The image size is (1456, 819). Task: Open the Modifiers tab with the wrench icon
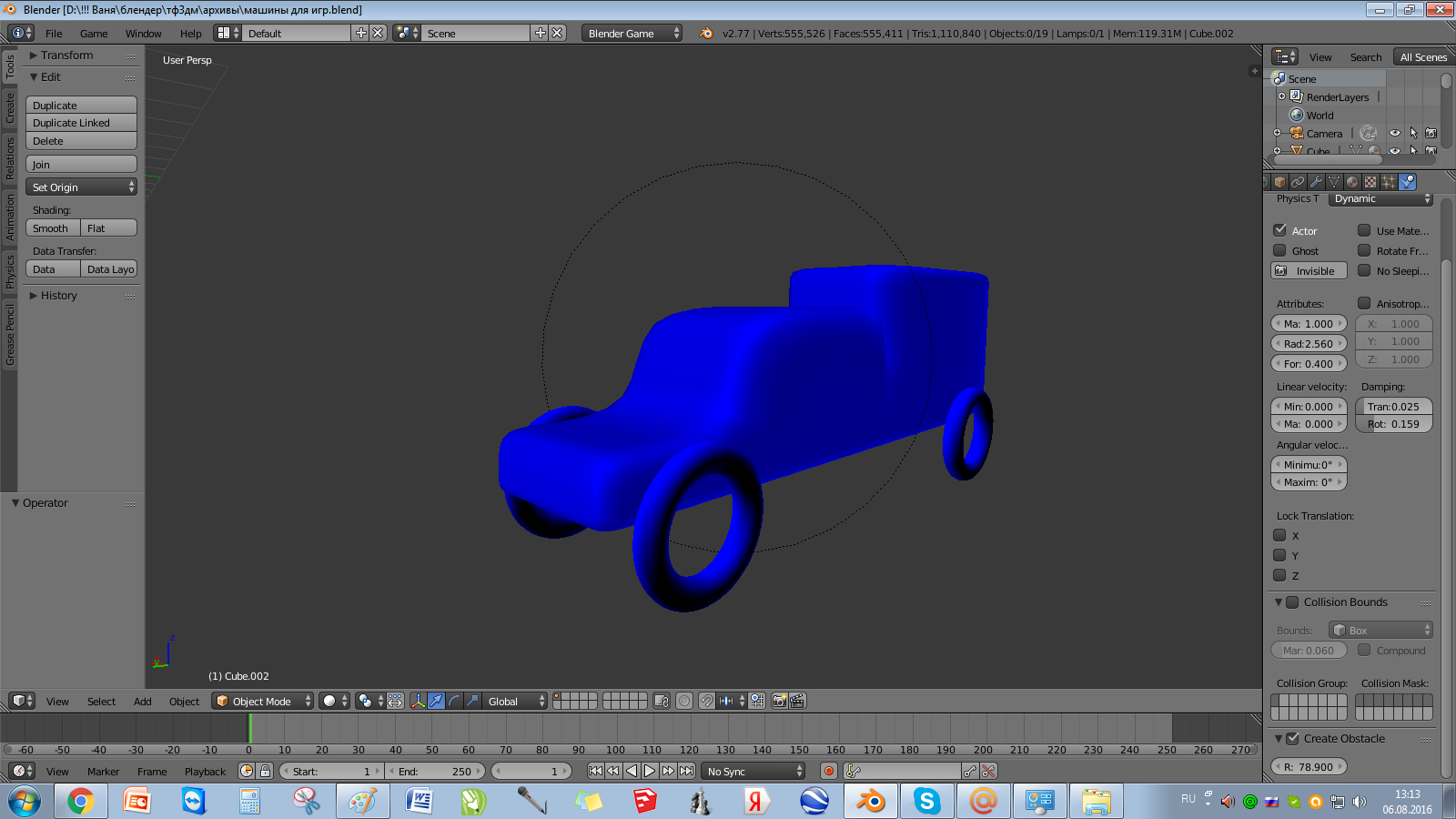tap(1317, 182)
